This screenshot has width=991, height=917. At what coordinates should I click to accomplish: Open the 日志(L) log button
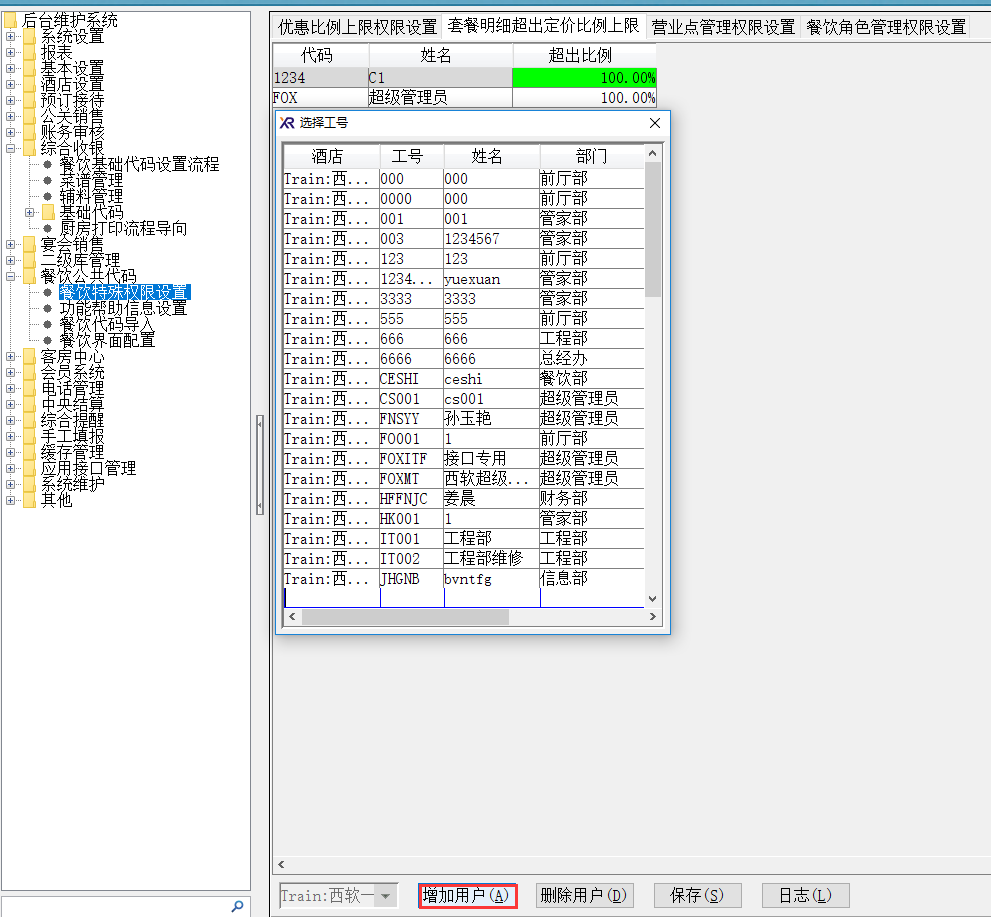(805, 896)
